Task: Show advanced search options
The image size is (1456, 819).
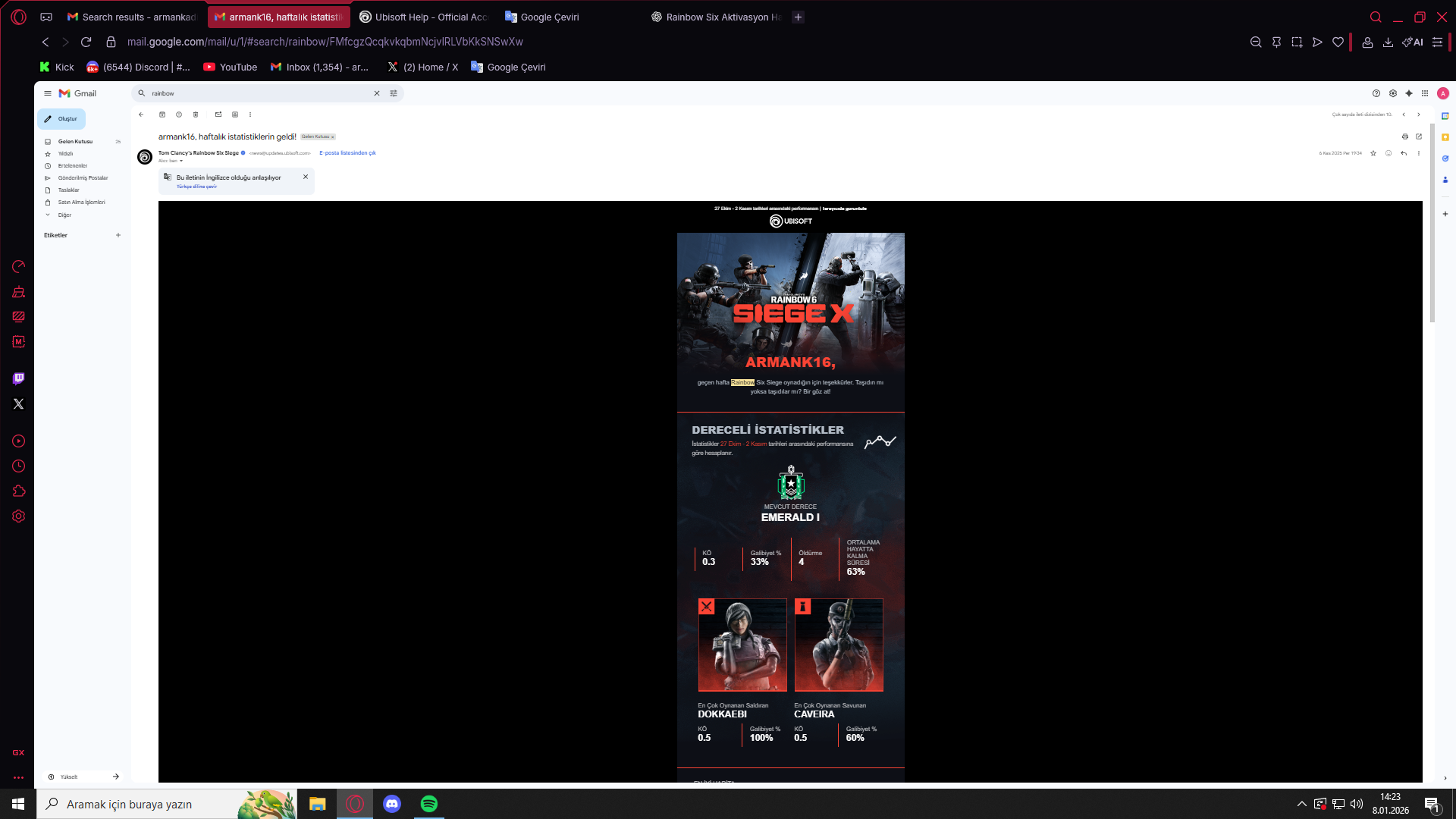Action: coord(394,93)
